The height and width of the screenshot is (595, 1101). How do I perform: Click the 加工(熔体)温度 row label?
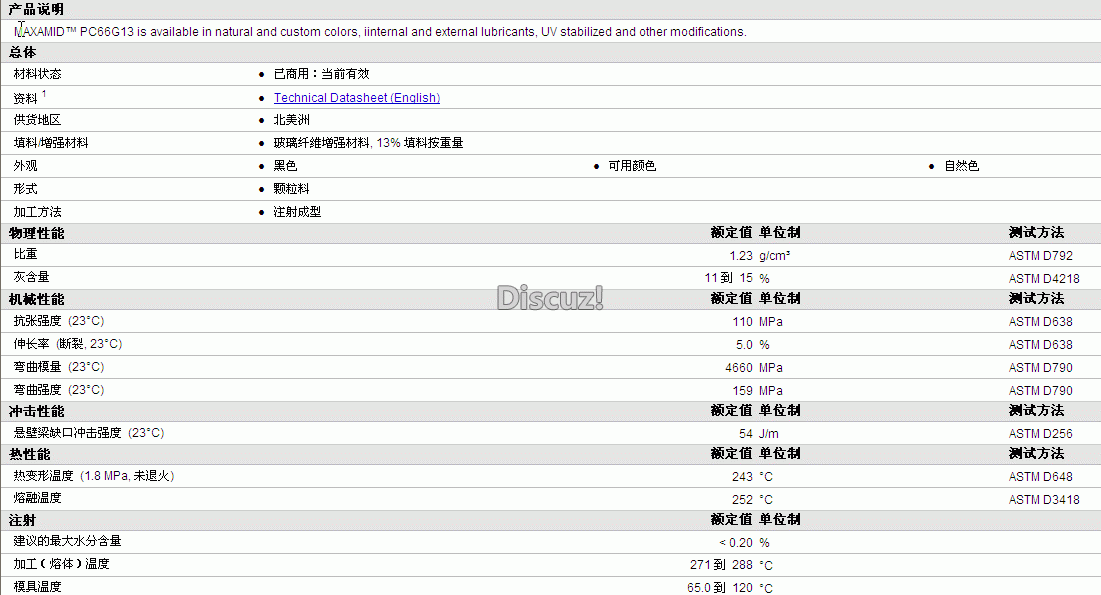62,564
